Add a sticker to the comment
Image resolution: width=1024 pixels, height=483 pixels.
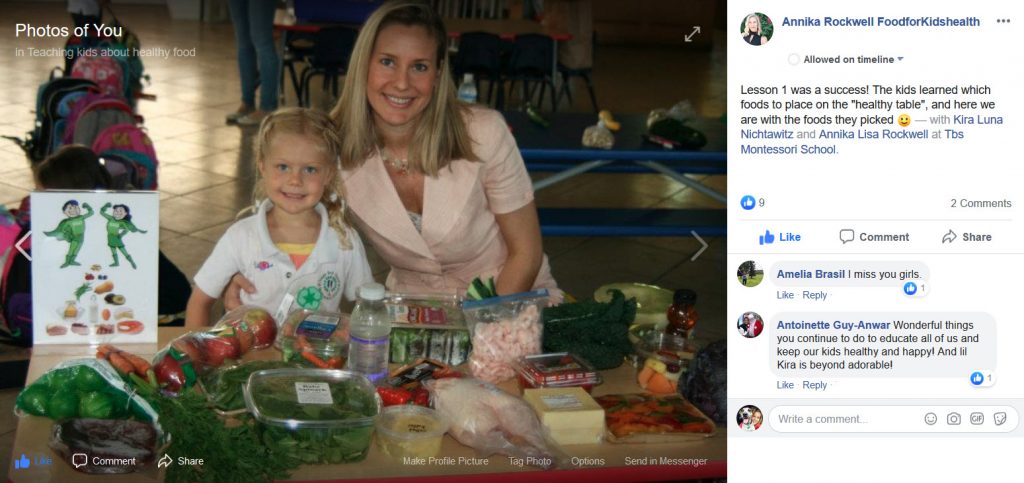[1000, 419]
